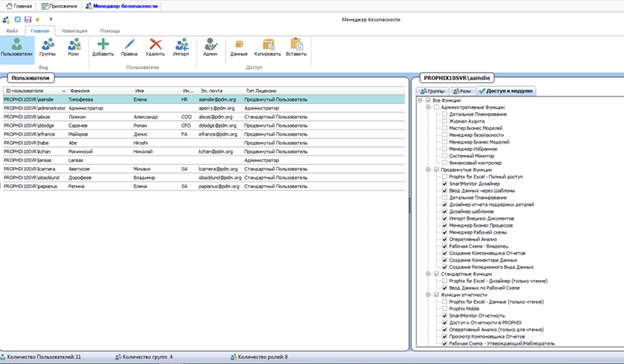624x364 pixels.
Task: Click the small orange quick access icon
Action: click(38, 19)
